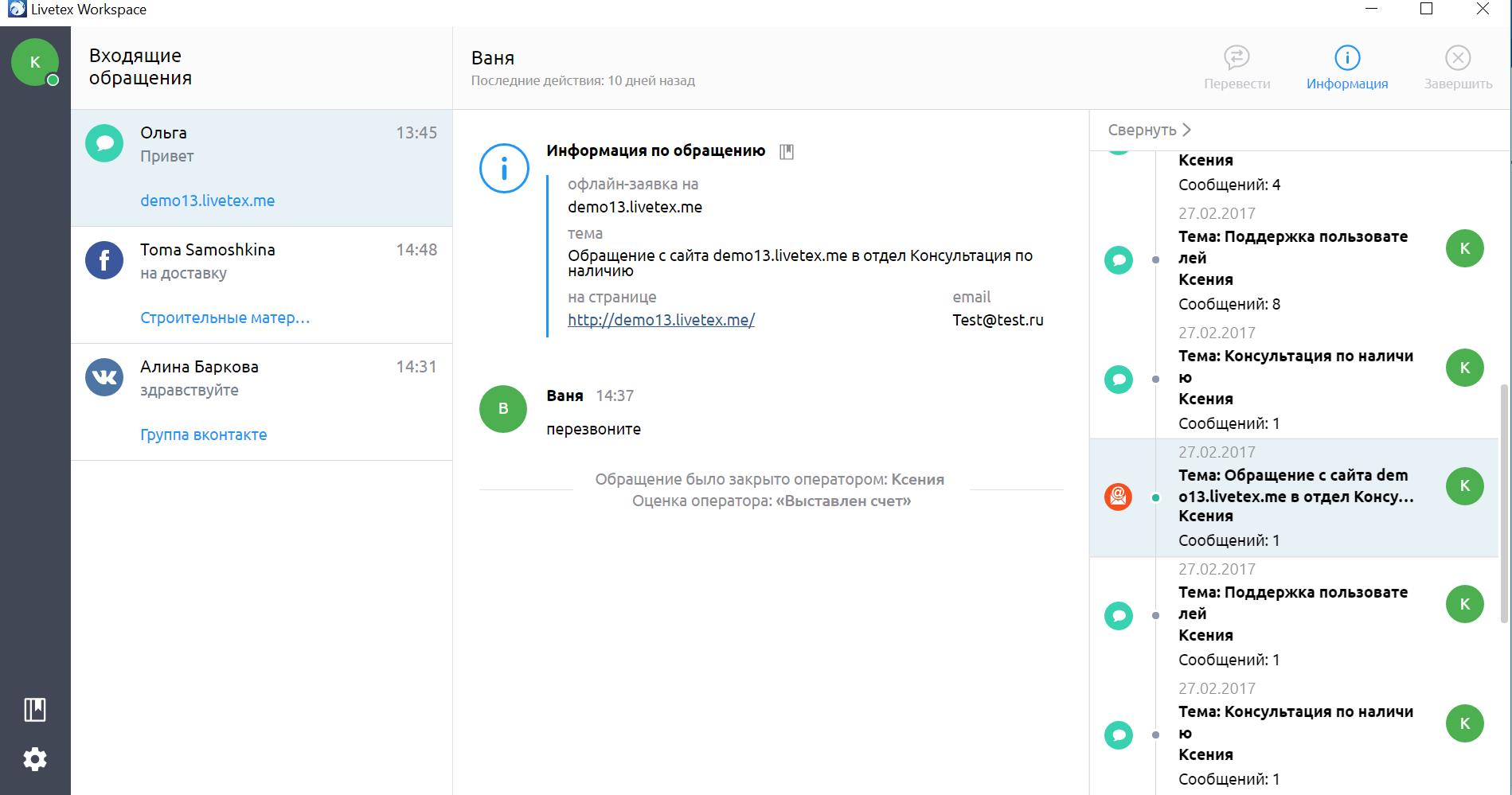
Task: Click the Входящие обращения header
Action: tap(140, 67)
